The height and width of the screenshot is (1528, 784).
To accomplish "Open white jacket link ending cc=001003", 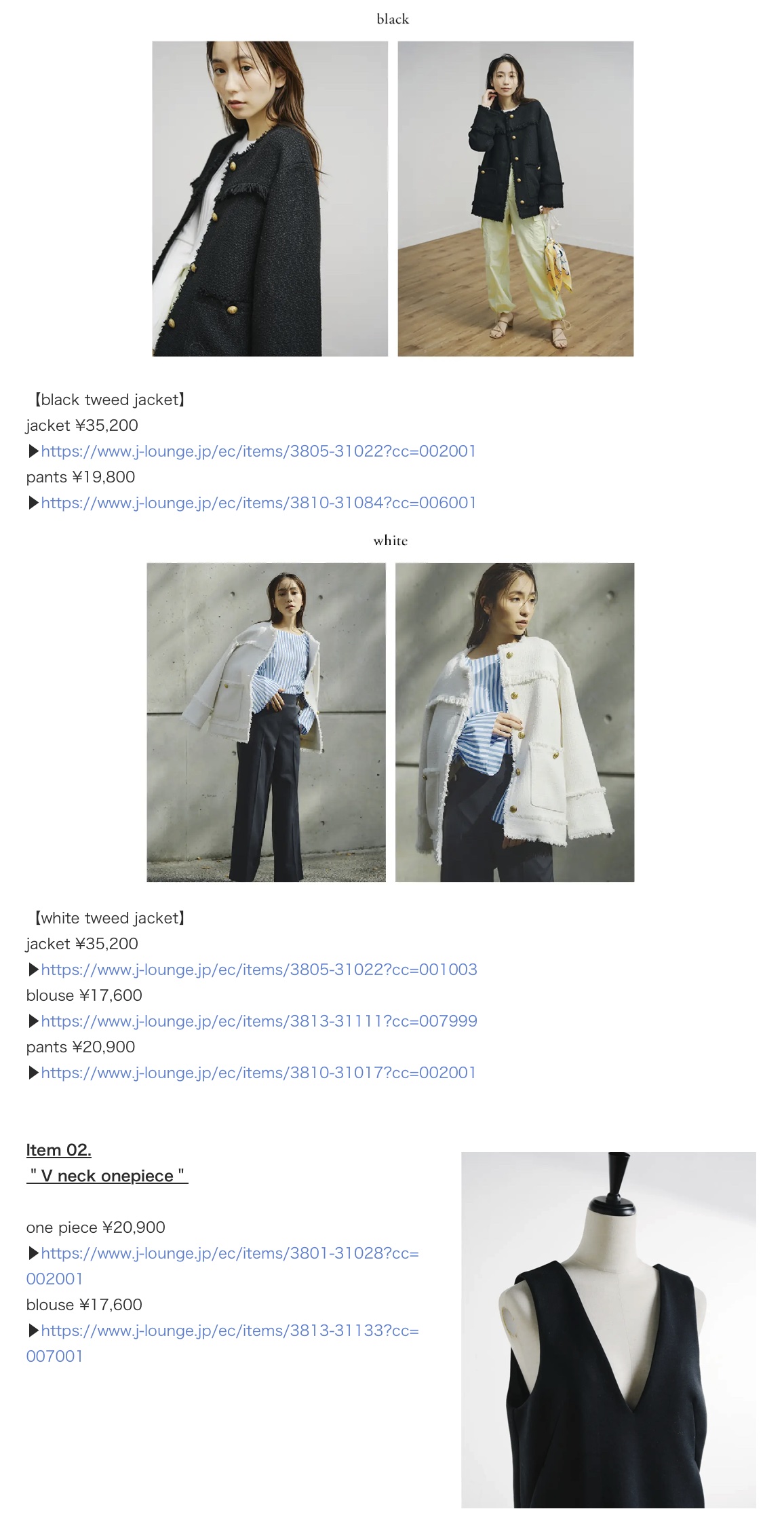I will (259, 970).
